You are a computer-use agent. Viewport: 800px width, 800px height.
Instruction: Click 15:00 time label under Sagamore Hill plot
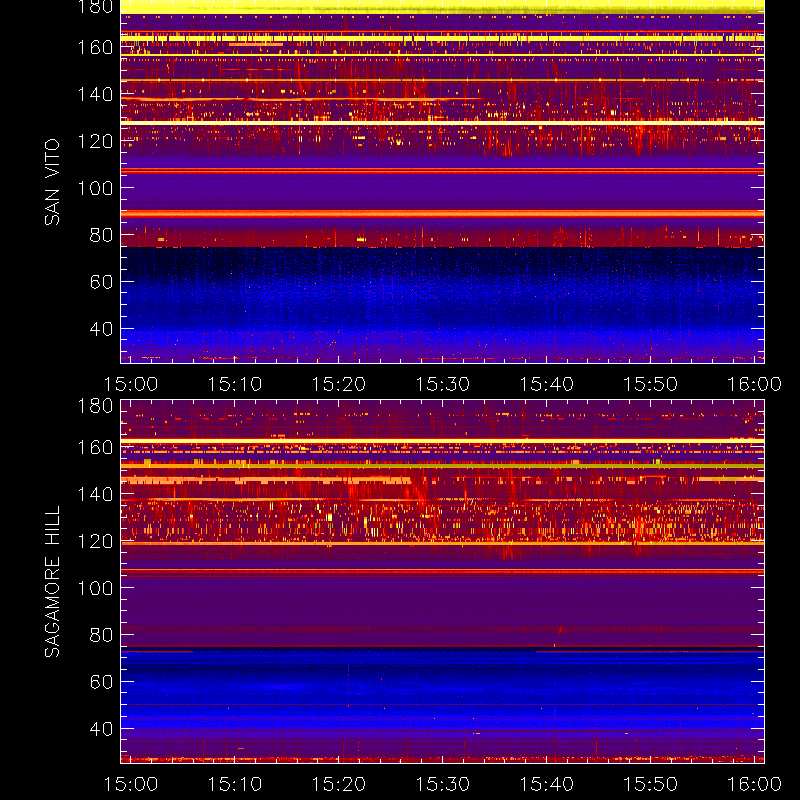131,784
